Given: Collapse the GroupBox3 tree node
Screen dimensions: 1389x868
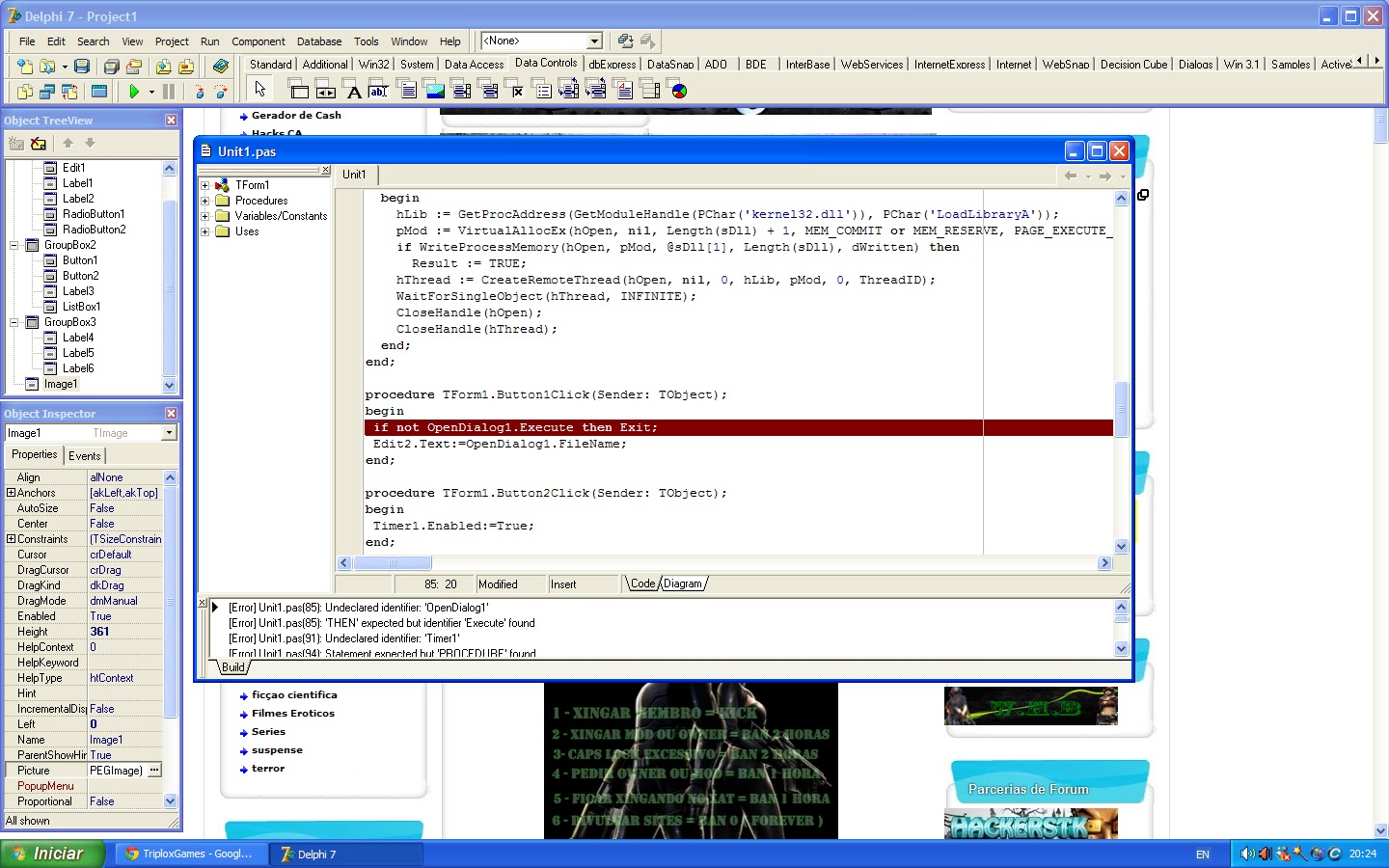Looking at the screenshot, I should [14, 322].
